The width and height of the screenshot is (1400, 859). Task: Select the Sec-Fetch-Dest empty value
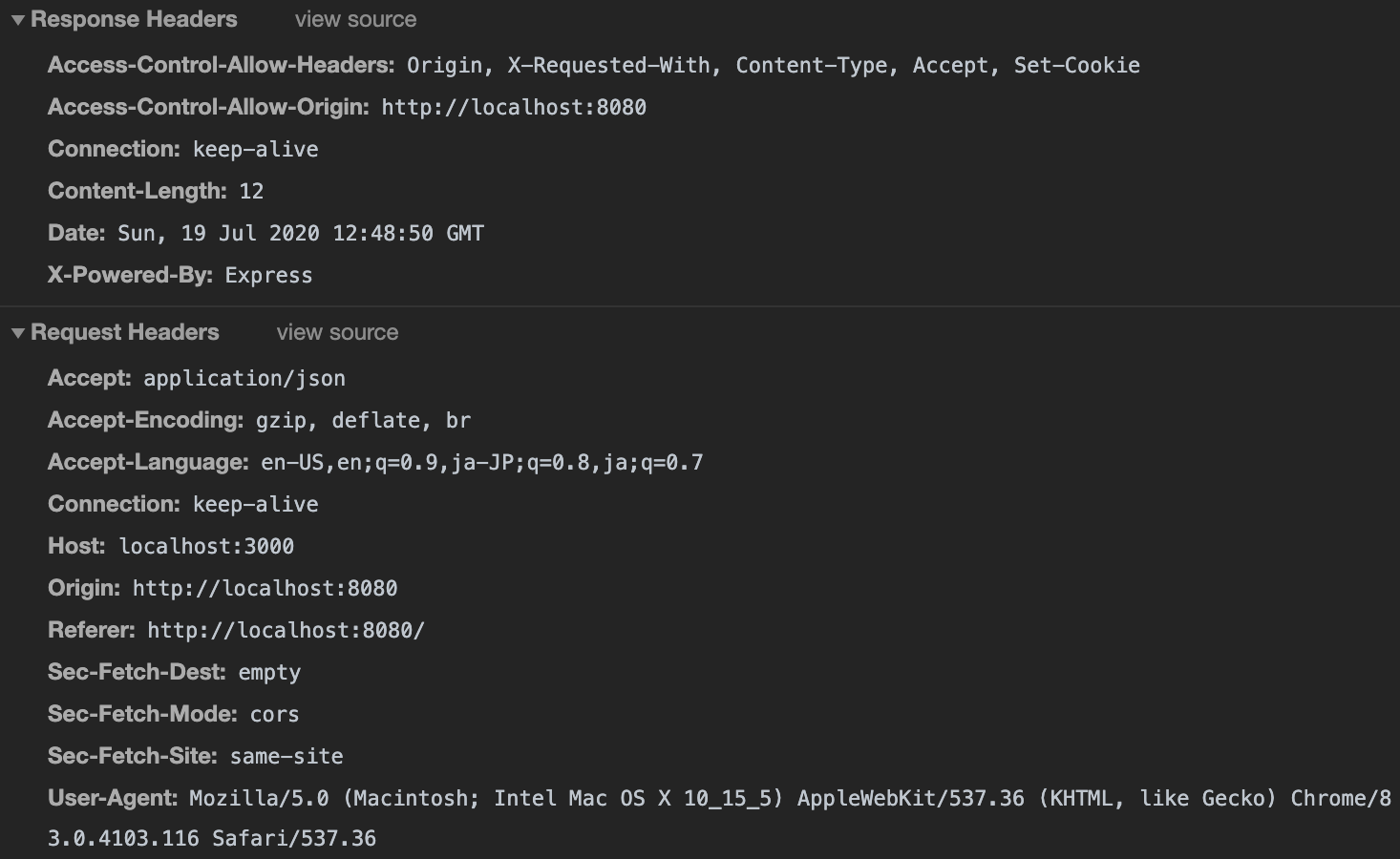coord(269,672)
